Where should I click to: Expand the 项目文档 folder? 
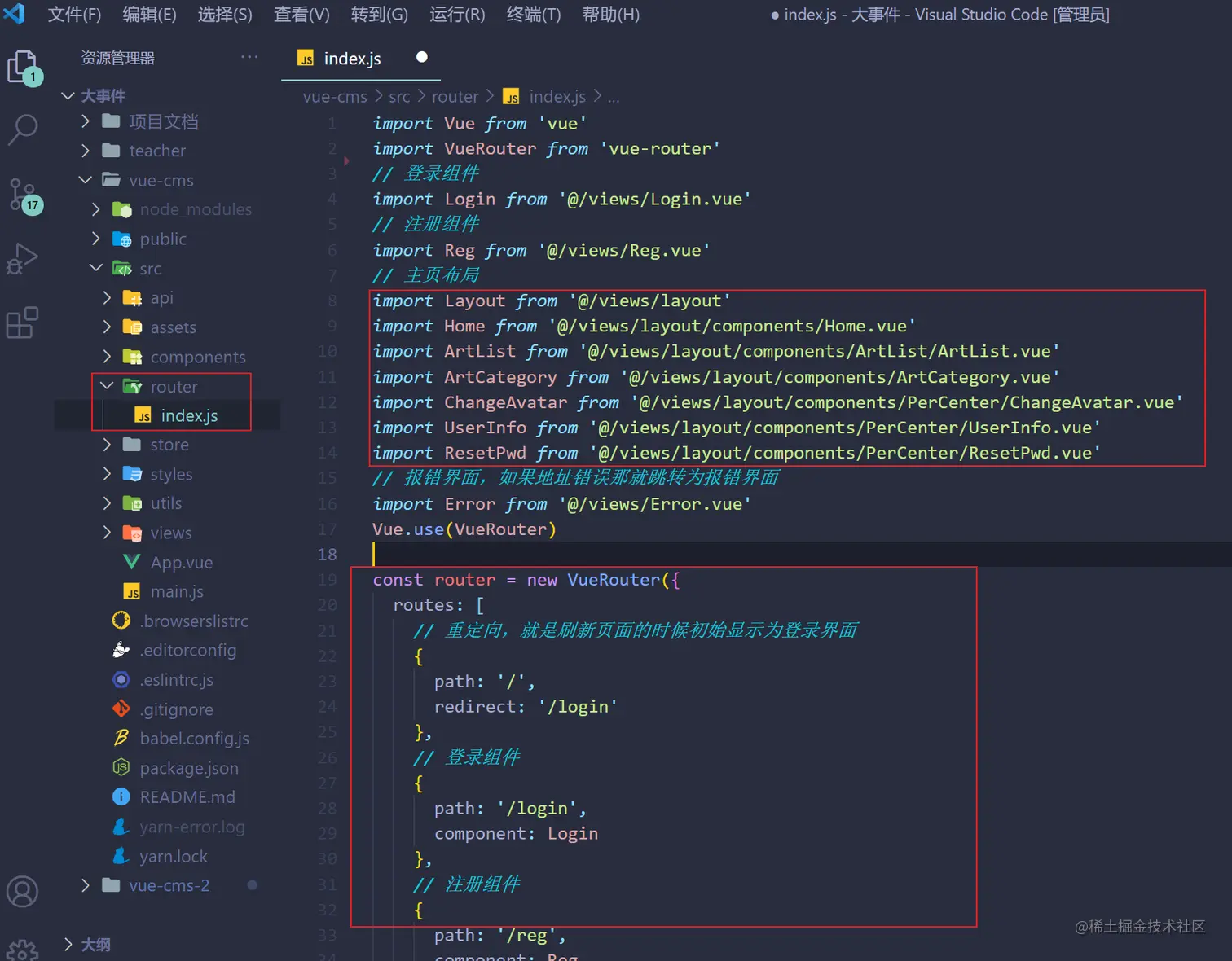(86, 121)
